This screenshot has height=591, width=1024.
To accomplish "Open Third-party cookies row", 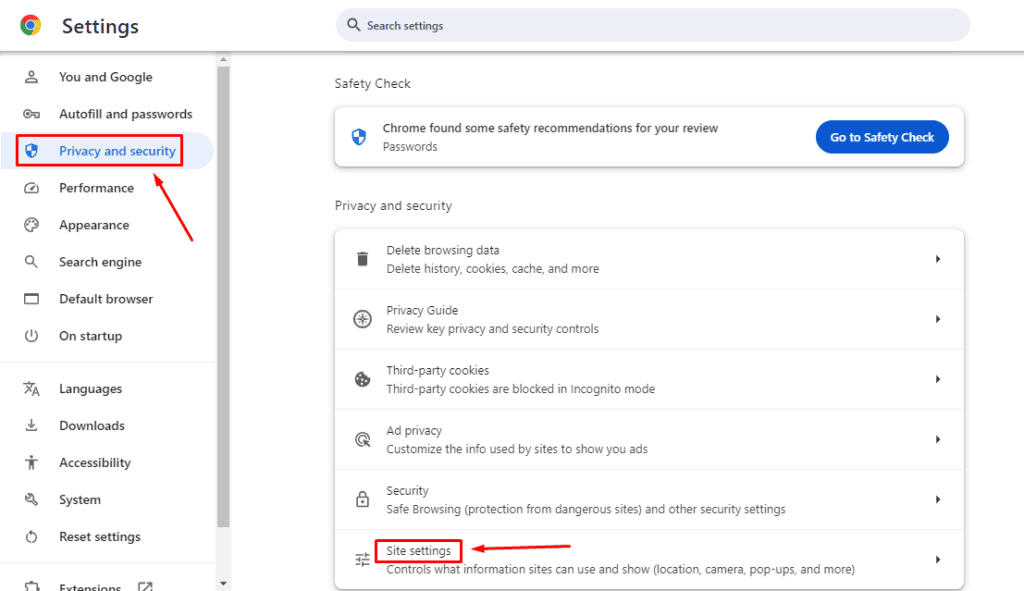I will point(649,379).
